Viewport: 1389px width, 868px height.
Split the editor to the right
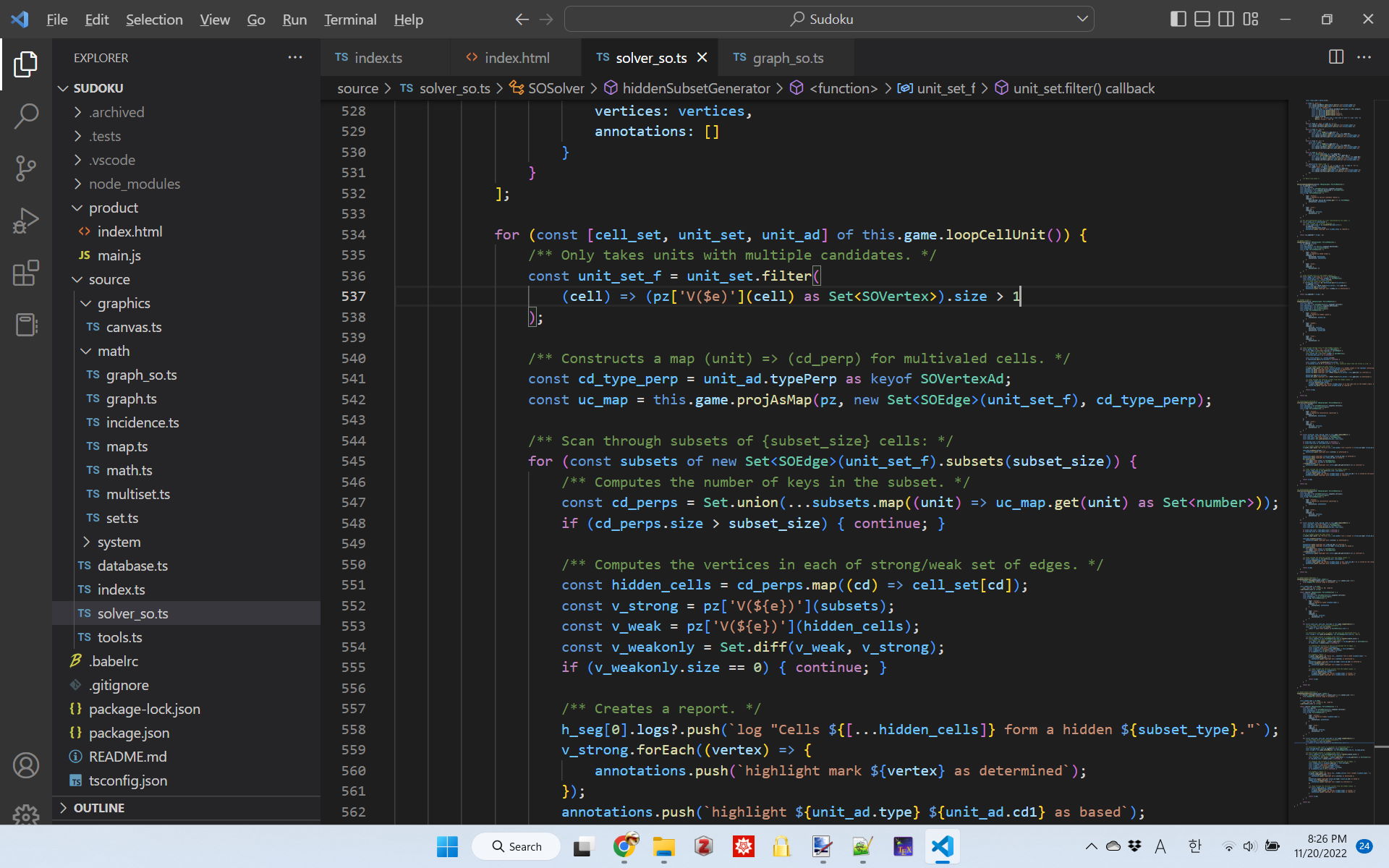(x=1336, y=57)
